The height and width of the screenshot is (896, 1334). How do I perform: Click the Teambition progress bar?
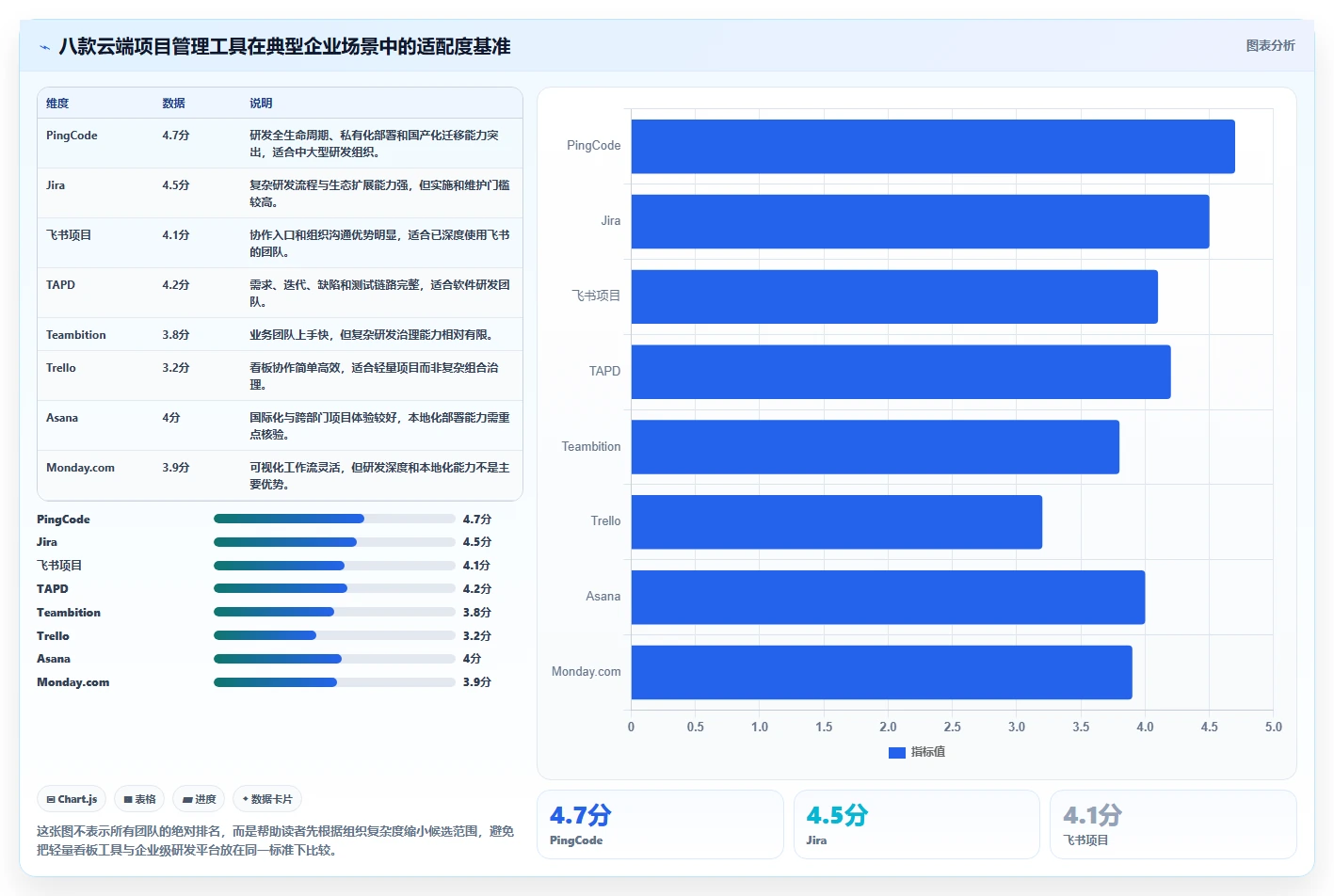point(334,612)
